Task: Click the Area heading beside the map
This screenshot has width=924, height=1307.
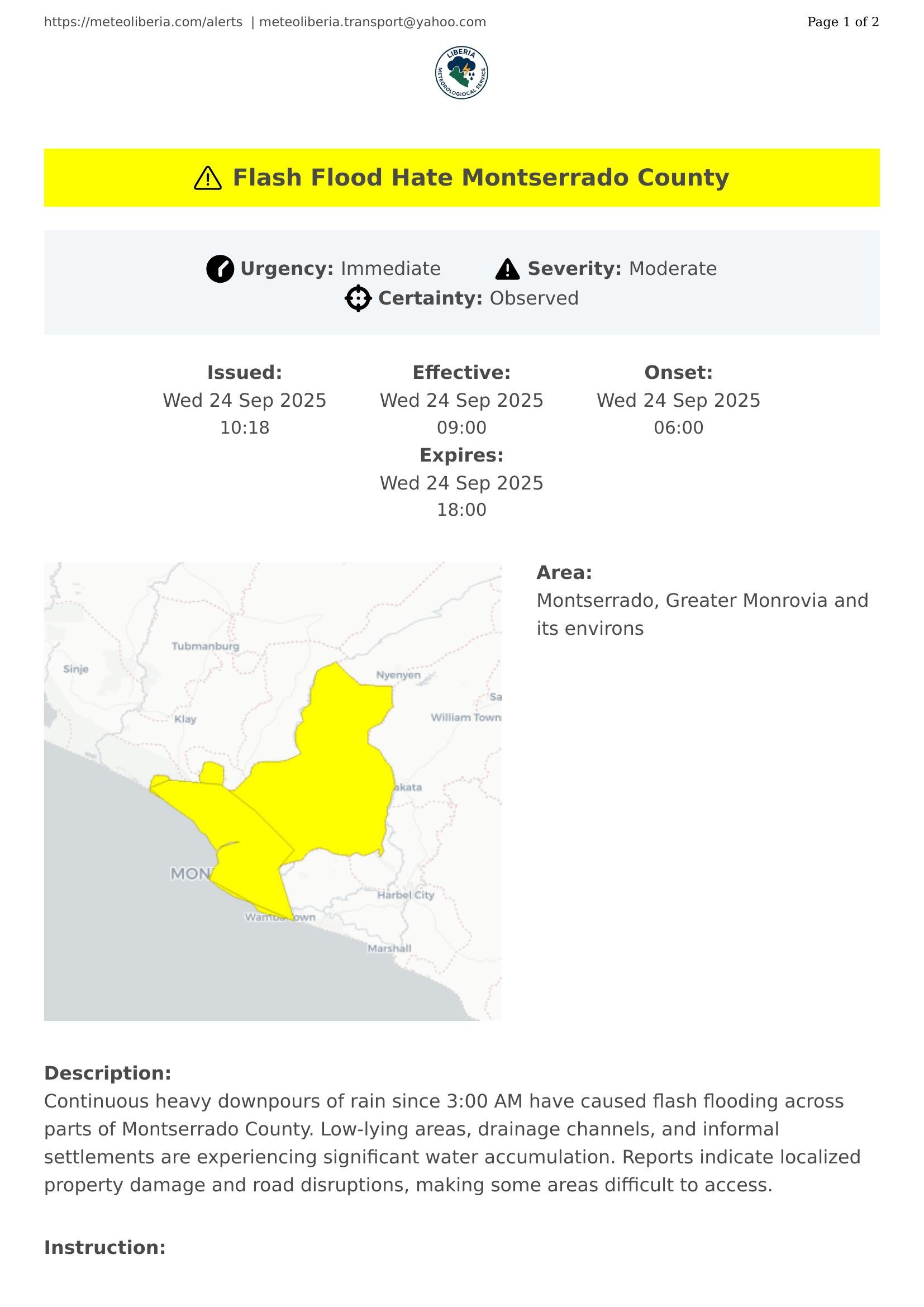Action: pos(564,572)
